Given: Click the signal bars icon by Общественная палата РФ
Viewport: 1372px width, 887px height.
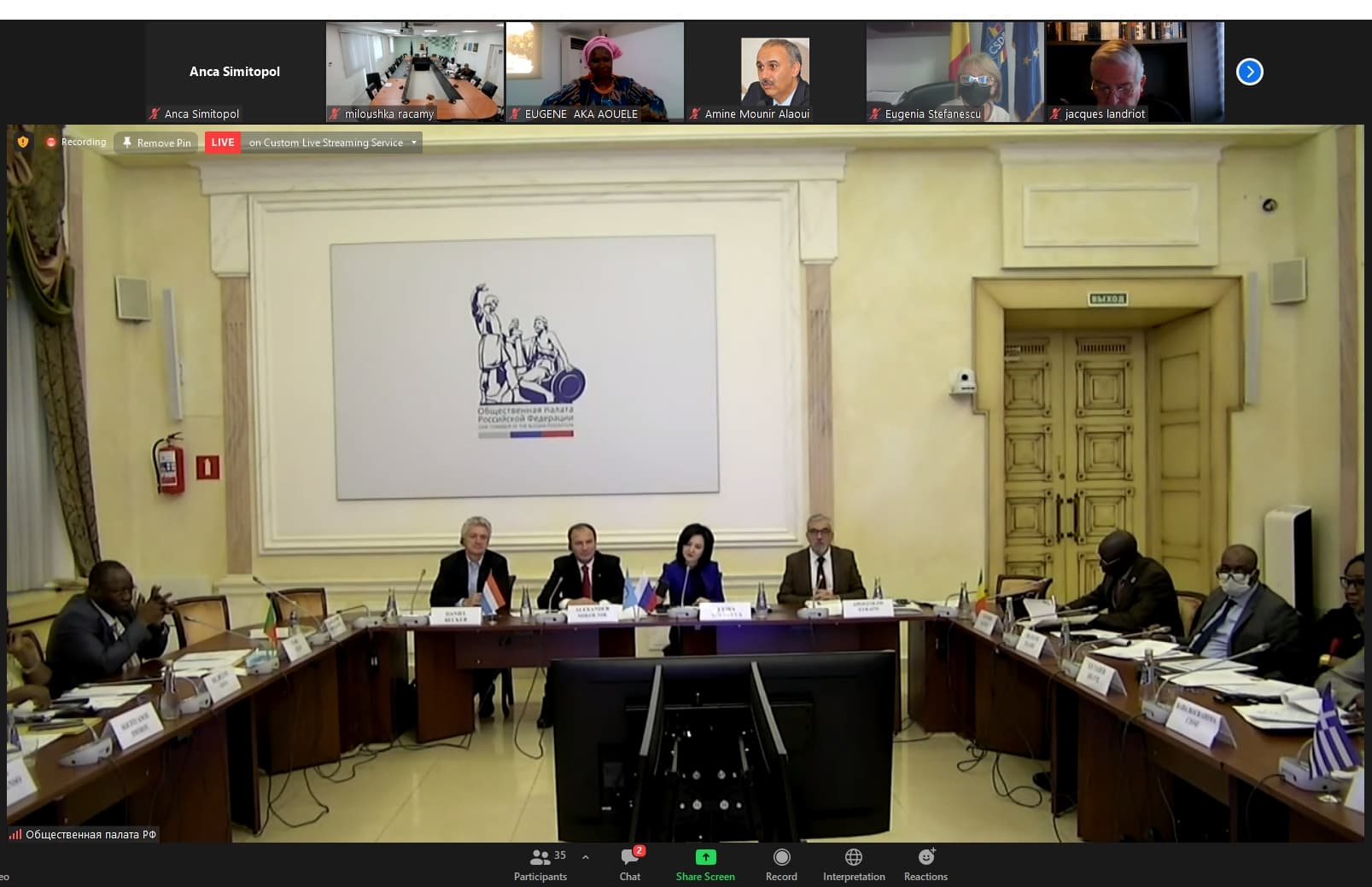Looking at the screenshot, I should 15,834.
